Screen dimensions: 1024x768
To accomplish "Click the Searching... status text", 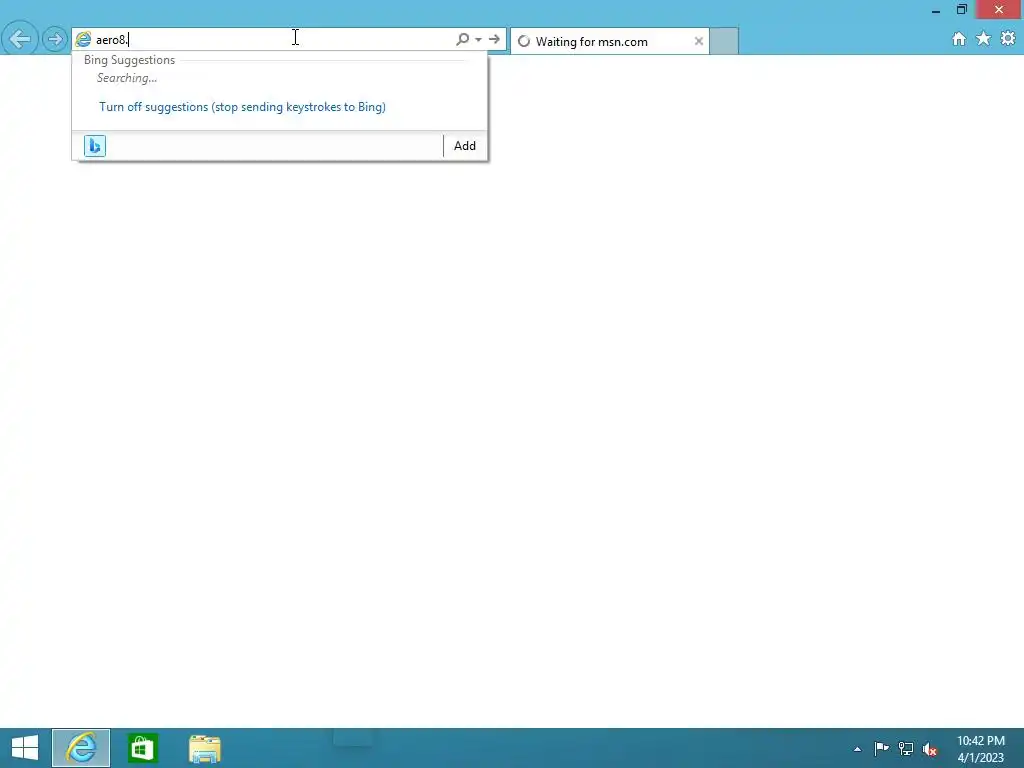I will tap(127, 78).
